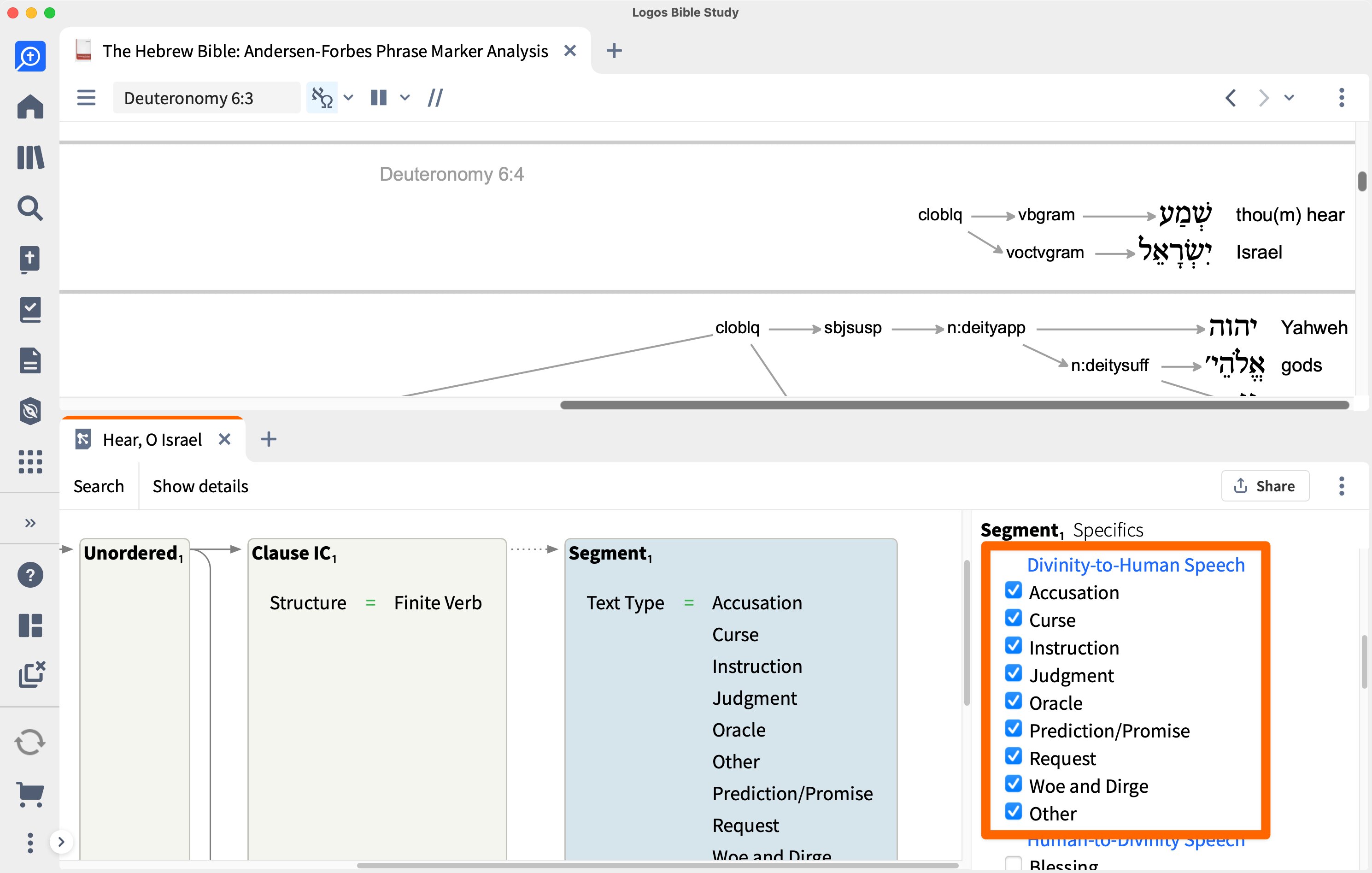
Task: Go forward with the right navigation arrow
Action: point(1263,98)
